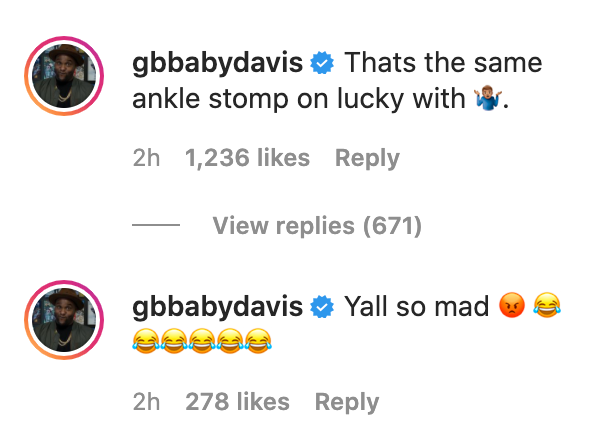
Task: Click the angry red face emoji
Action: pos(512,305)
